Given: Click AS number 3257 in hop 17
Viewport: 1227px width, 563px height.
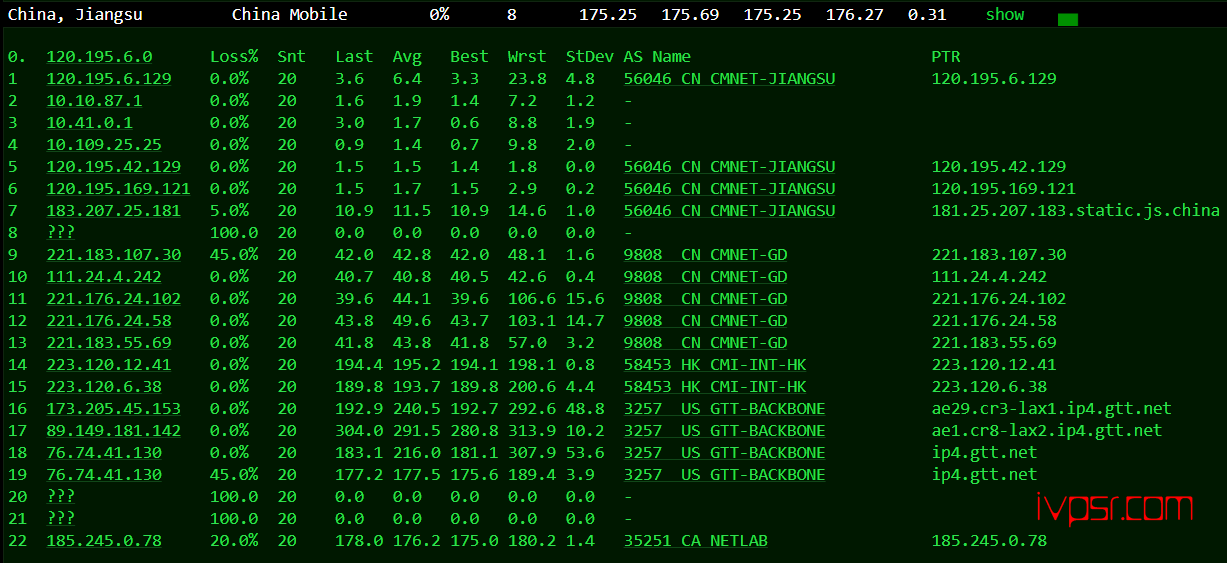Looking at the screenshot, I should [643, 431].
